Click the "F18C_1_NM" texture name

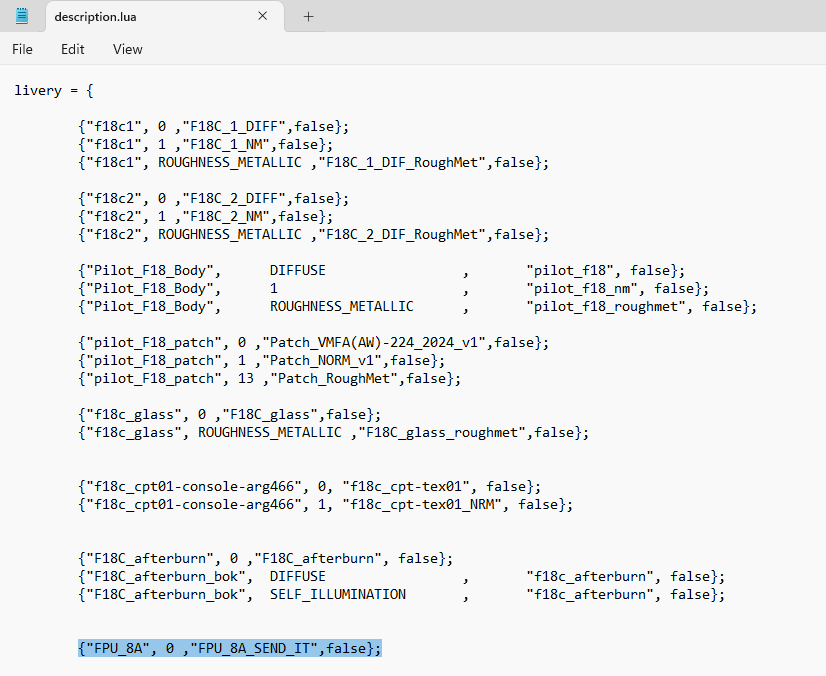[230, 144]
